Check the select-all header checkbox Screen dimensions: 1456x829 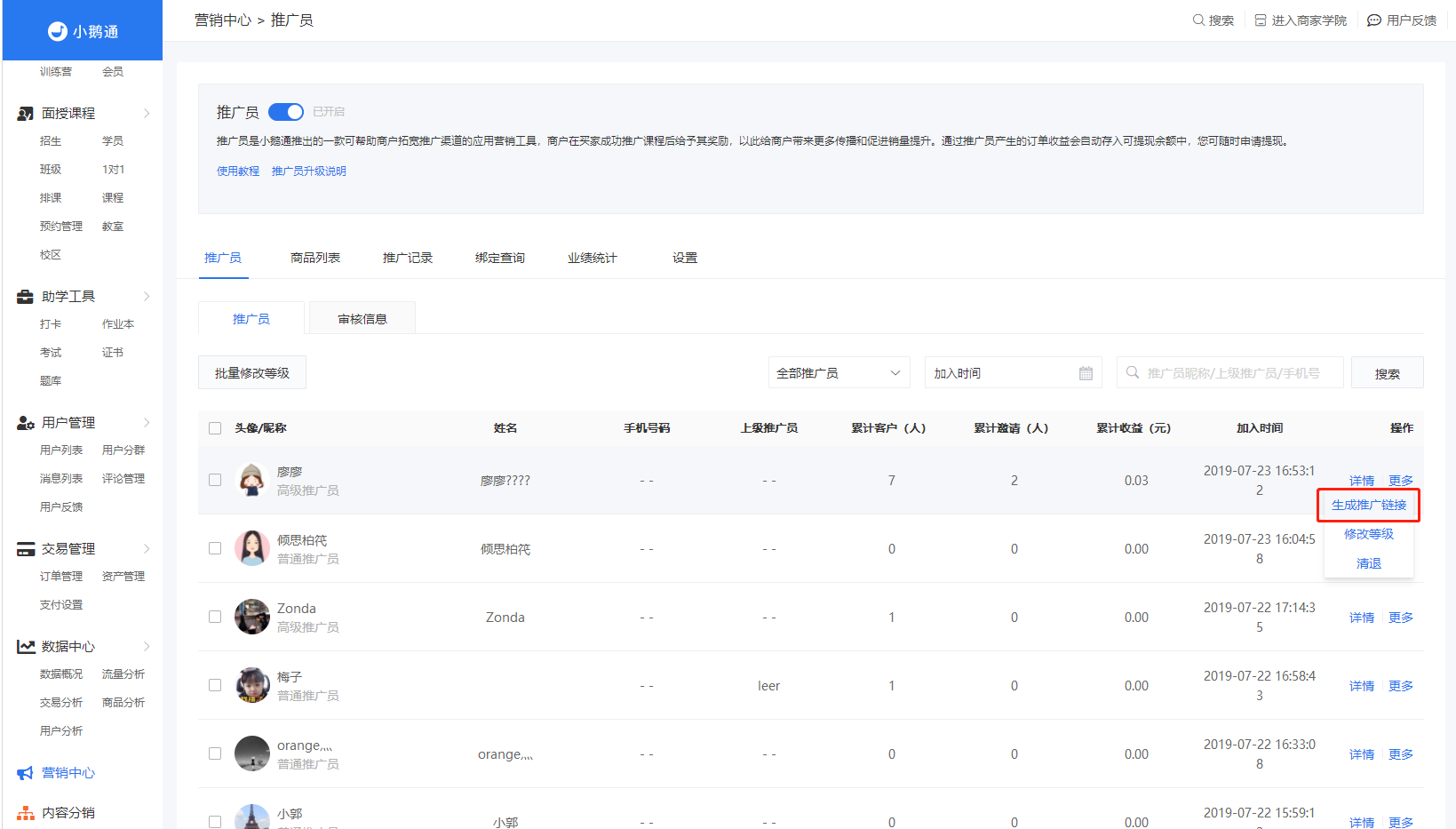pos(215,428)
